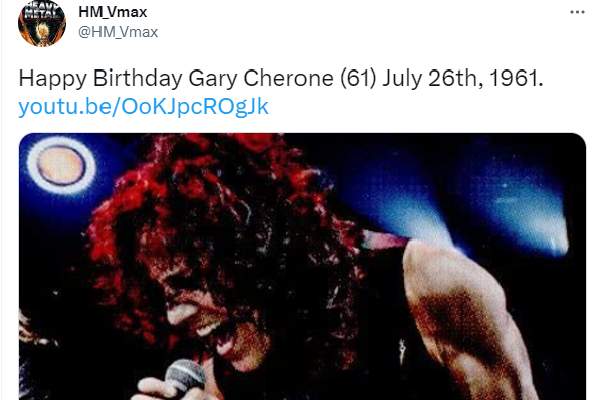This screenshot has height=400, width=600.
Task: Click the word "Birthday" in the tweet
Action: tap(138, 79)
